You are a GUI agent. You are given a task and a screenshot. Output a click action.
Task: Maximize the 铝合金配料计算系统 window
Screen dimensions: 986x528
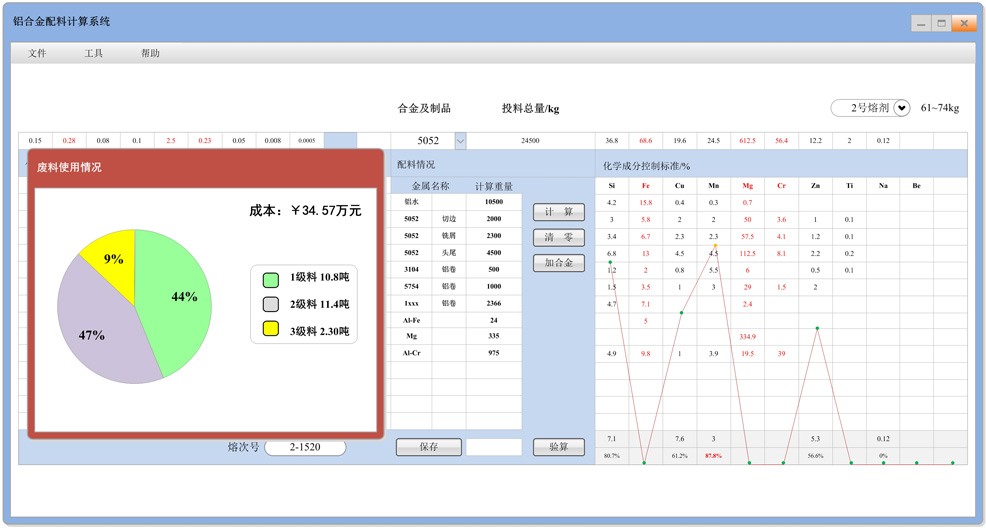coord(941,23)
